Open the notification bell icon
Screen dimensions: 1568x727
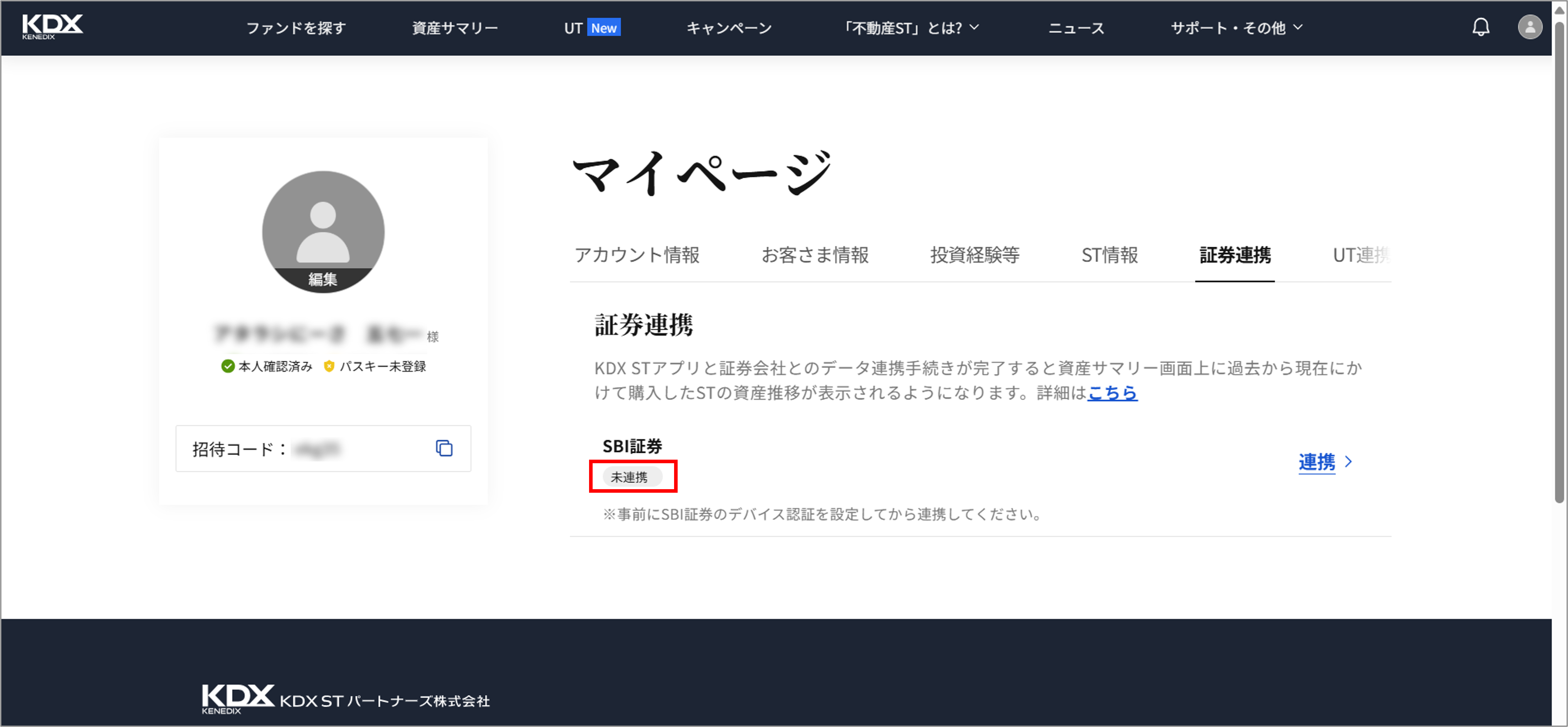click(x=1480, y=27)
